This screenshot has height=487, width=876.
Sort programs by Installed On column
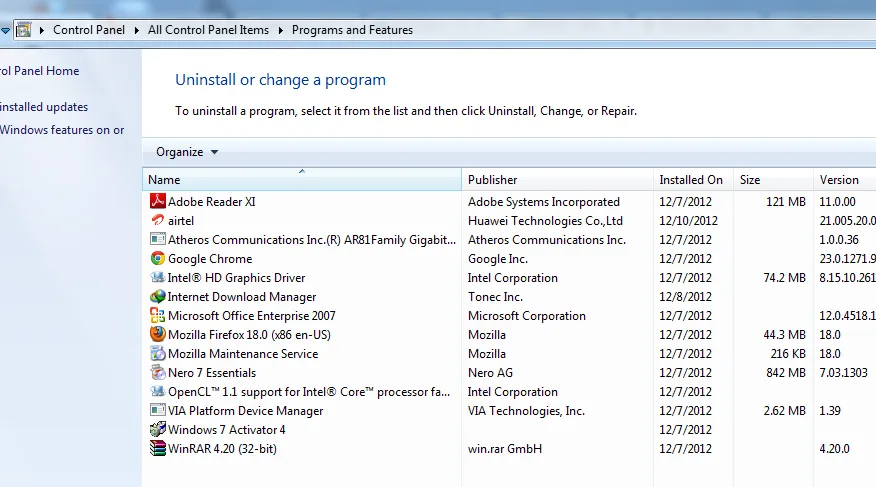(x=693, y=179)
